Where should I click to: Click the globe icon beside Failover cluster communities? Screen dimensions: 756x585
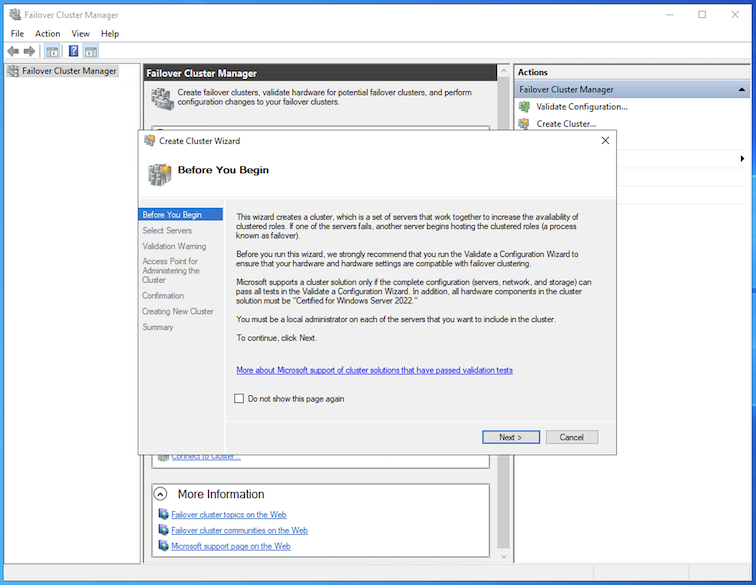coord(163,530)
